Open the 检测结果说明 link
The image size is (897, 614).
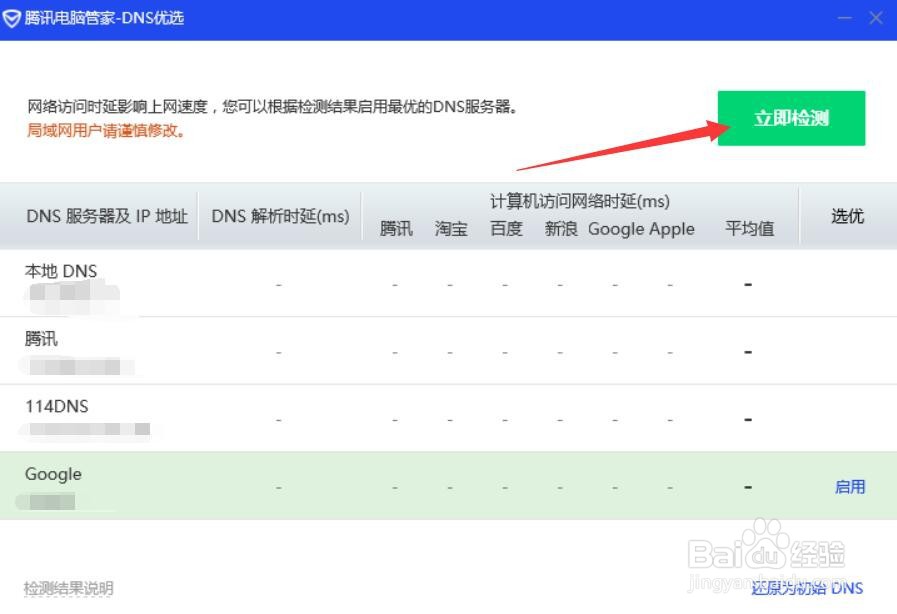pyautogui.click(x=69, y=588)
